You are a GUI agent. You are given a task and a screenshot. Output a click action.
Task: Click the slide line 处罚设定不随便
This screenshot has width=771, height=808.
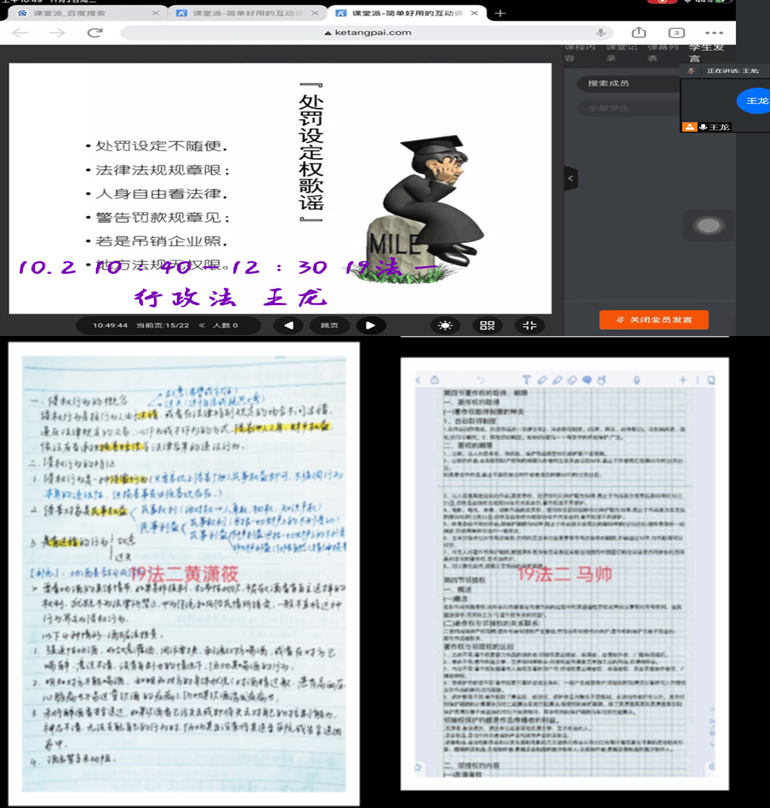(x=161, y=146)
